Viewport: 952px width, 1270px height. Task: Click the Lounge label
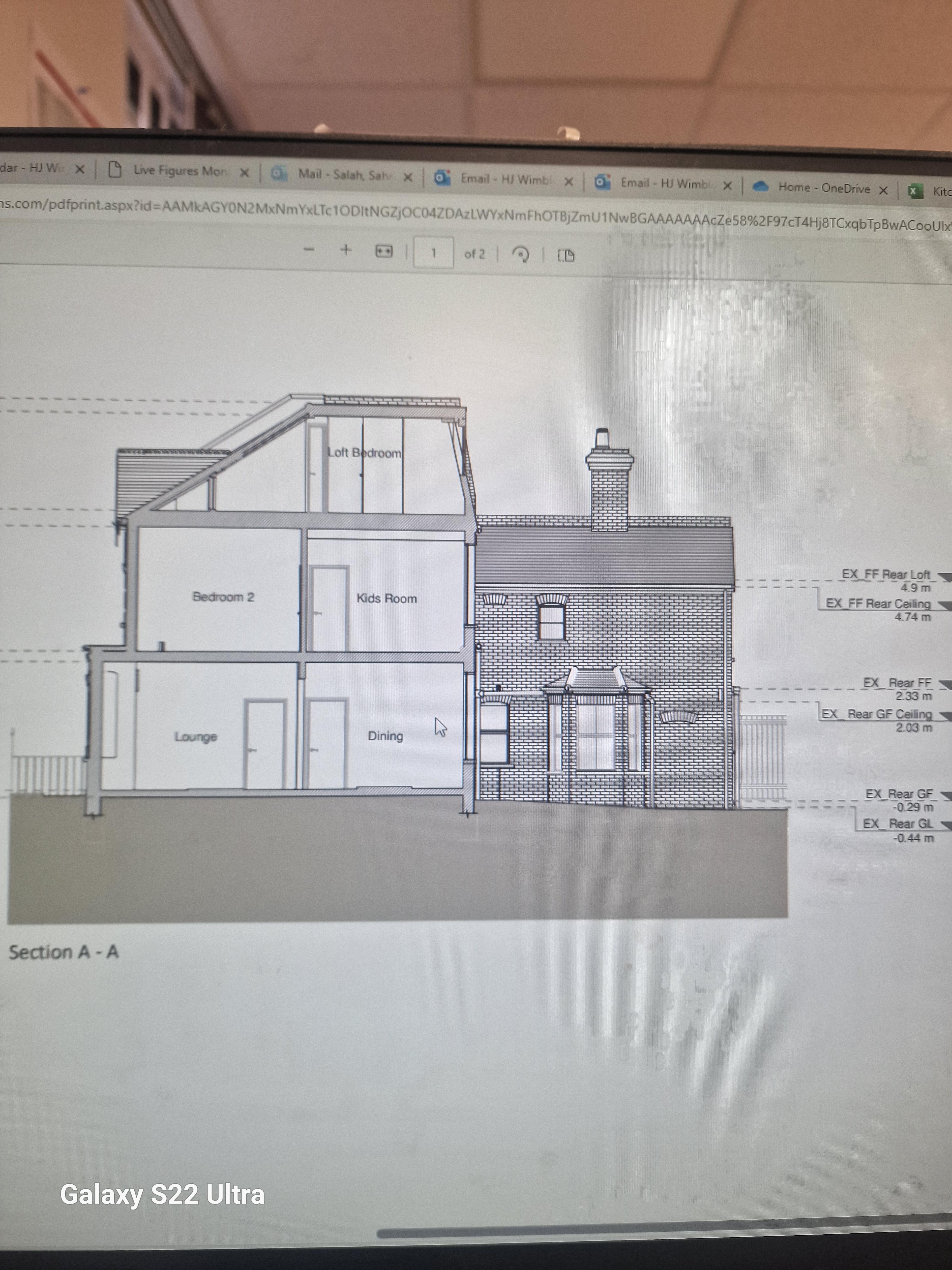196,737
